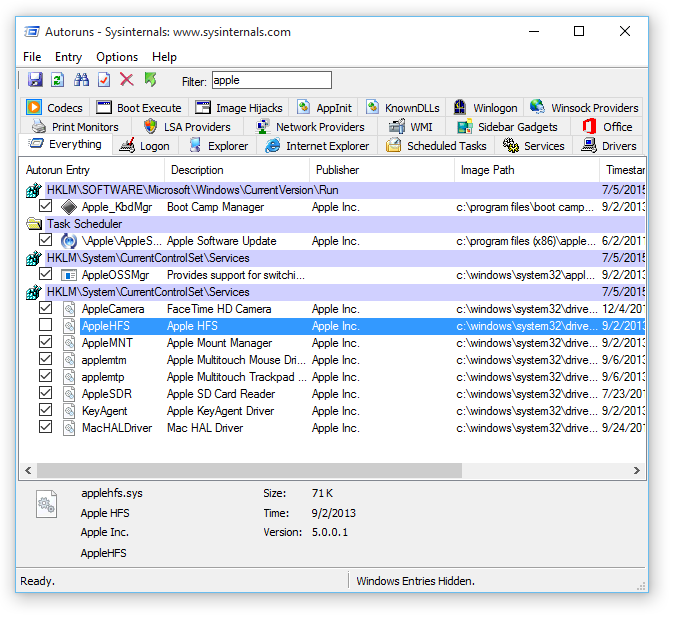This screenshot has height=624, width=675.
Task: Sort by the Publisher column header
Action: click(x=382, y=170)
